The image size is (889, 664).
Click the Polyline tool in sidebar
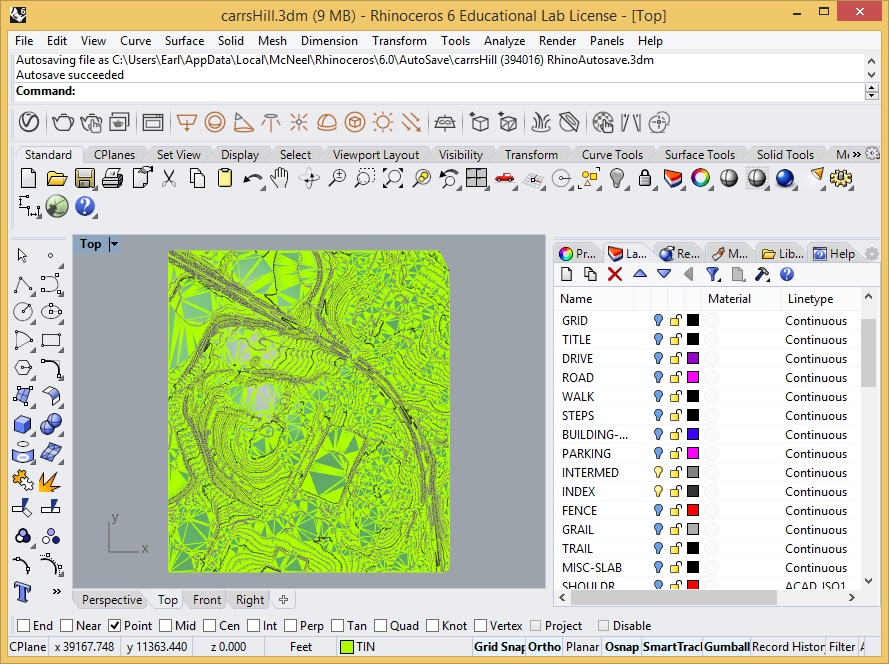[22, 284]
